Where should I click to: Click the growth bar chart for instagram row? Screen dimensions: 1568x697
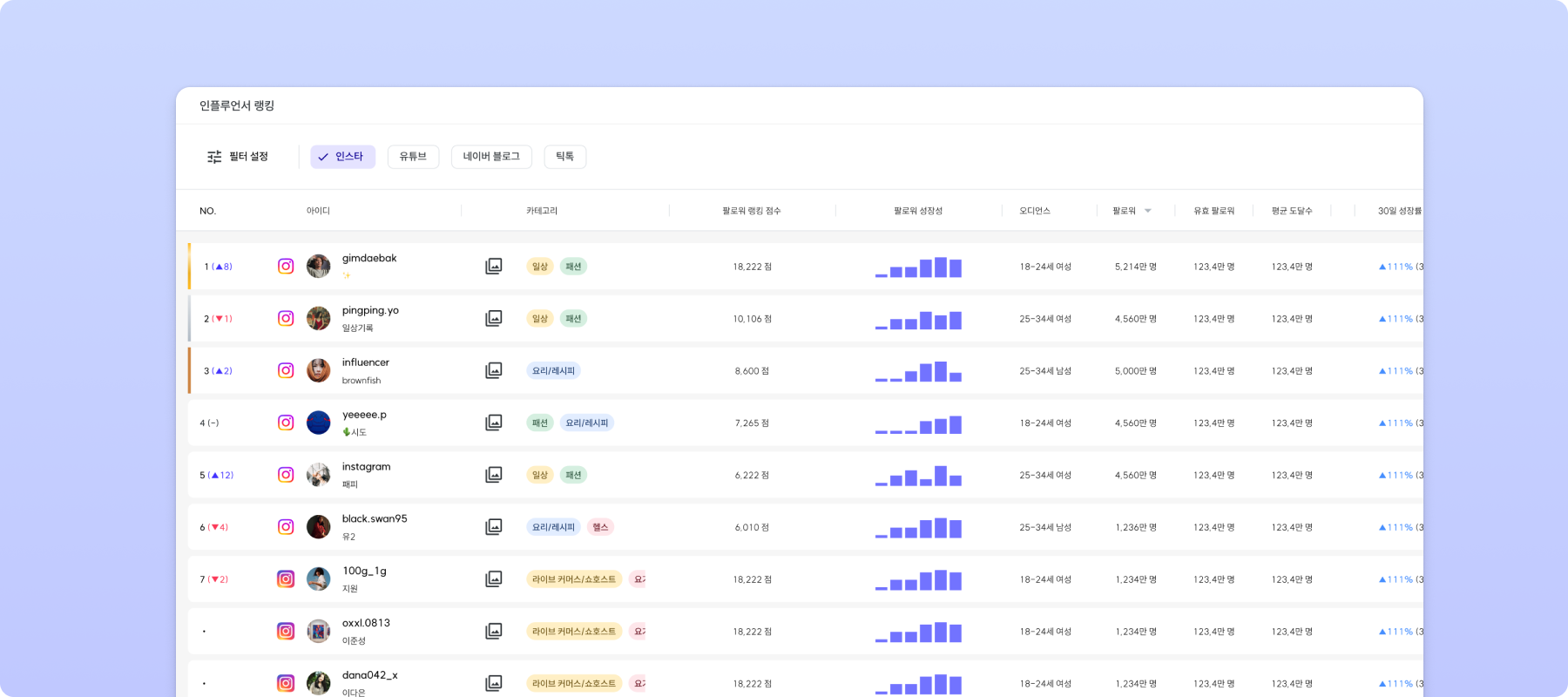pos(918,476)
